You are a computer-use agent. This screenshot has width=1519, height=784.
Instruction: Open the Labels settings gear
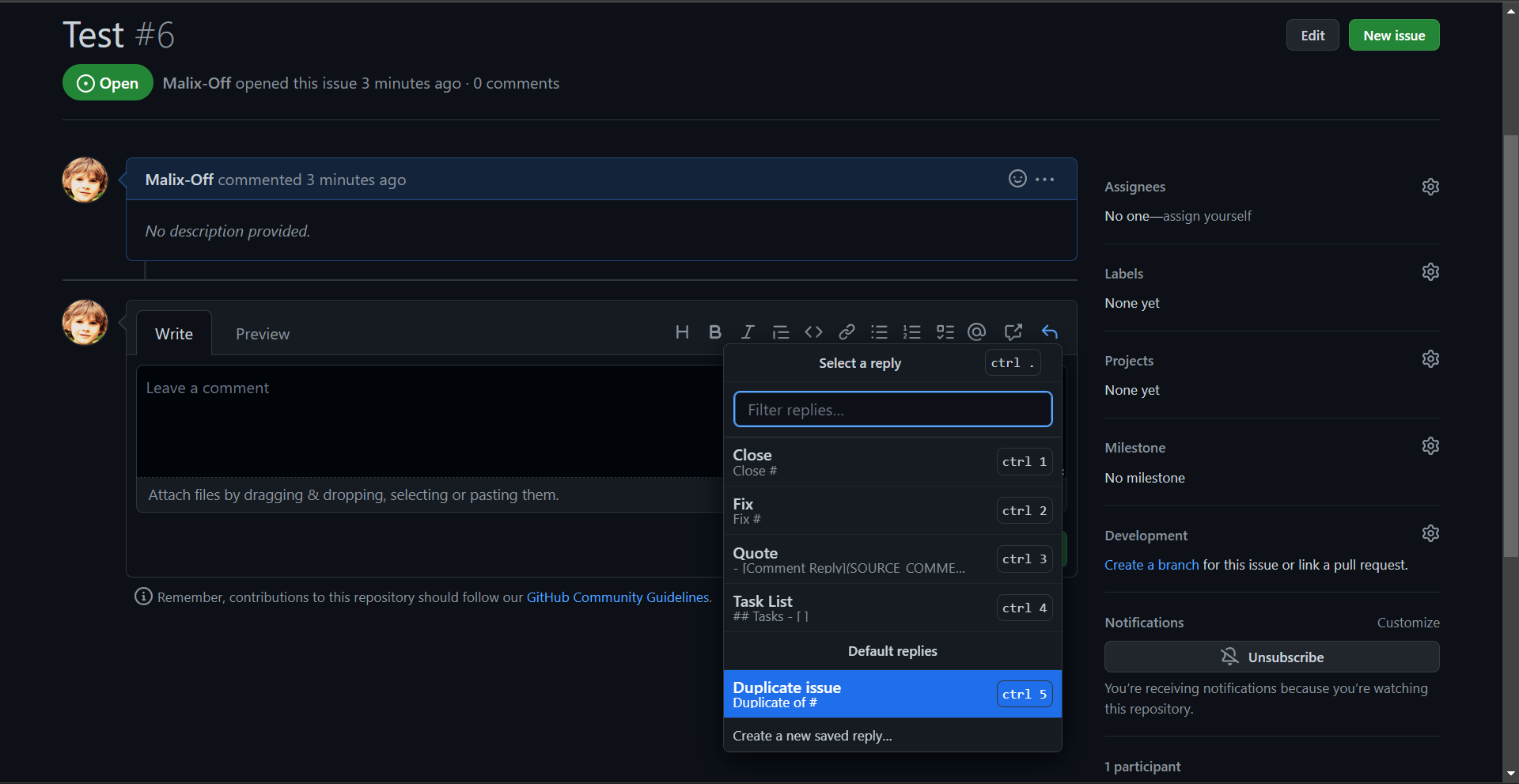[x=1430, y=271]
